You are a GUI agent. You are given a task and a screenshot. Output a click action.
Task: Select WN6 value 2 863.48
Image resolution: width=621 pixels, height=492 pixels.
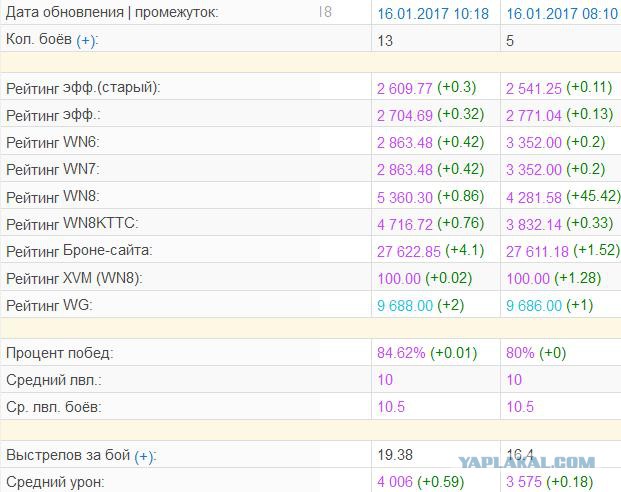click(405, 143)
